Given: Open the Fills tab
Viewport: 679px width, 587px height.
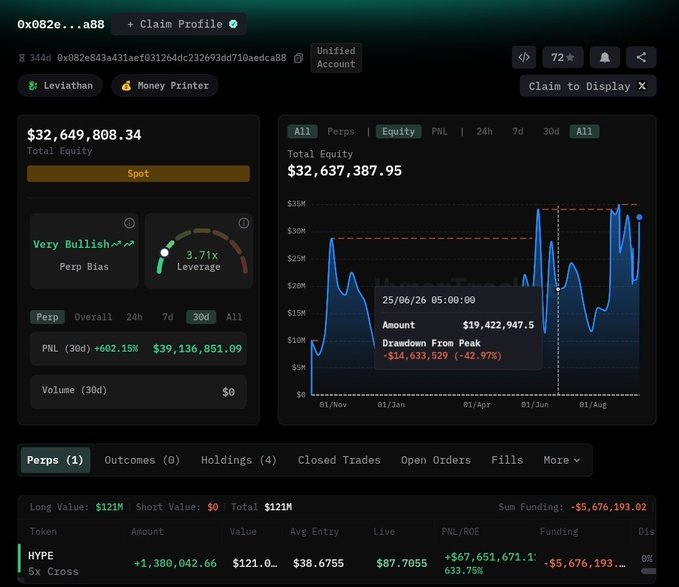Looking at the screenshot, I should (507, 460).
